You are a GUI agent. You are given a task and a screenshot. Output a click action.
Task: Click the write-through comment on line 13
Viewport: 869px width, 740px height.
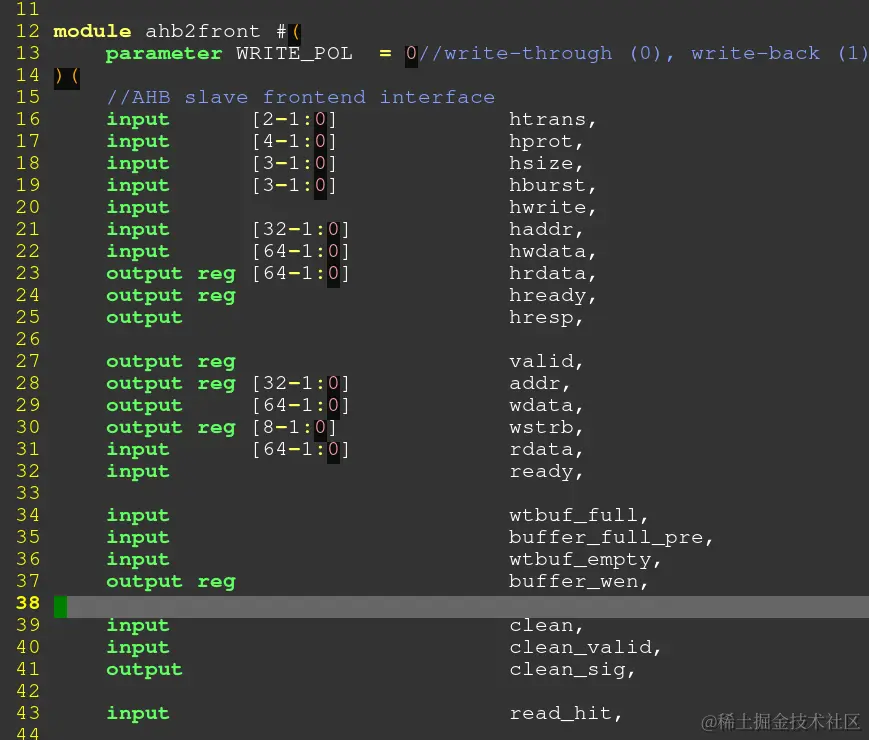(643, 53)
